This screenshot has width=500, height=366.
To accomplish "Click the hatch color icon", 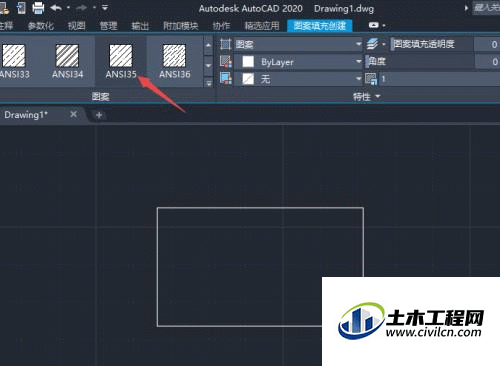I will tap(226, 62).
